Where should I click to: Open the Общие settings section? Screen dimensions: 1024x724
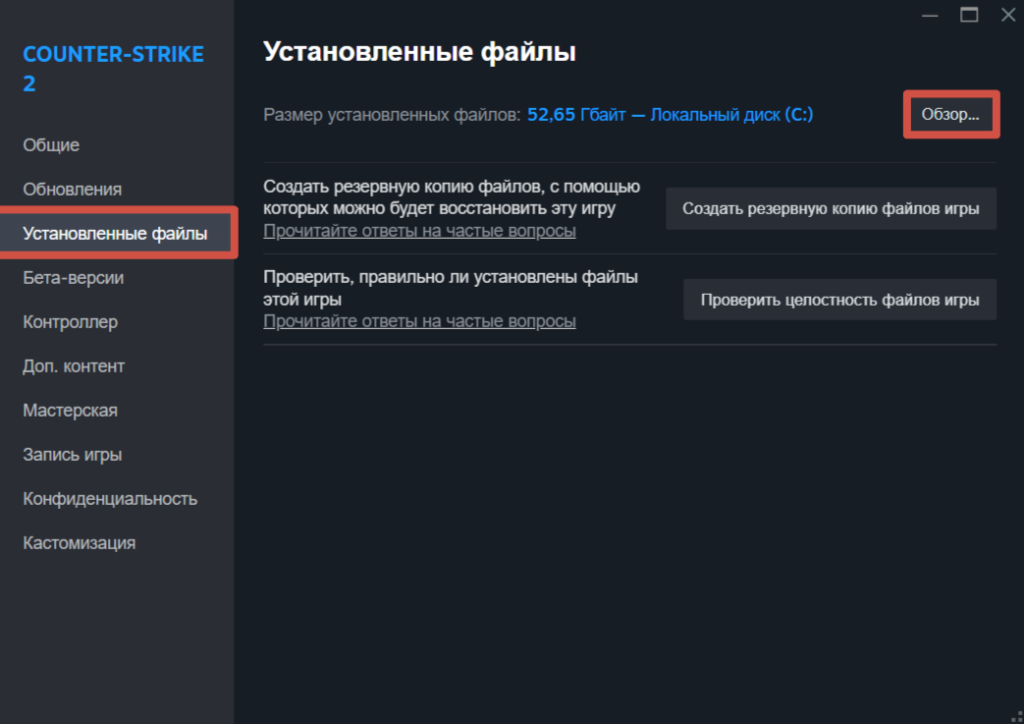click(x=51, y=145)
